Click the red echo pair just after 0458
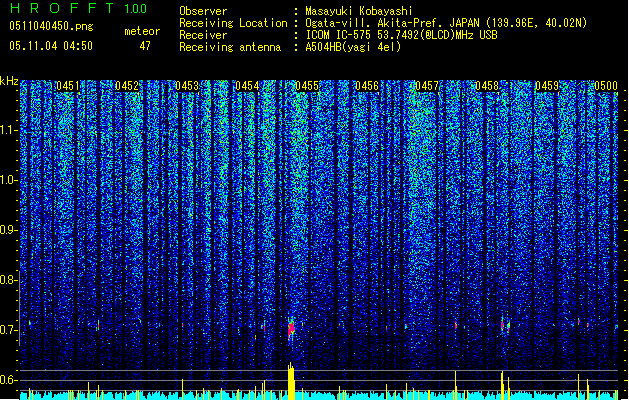629x400 pixels. [505, 325]
